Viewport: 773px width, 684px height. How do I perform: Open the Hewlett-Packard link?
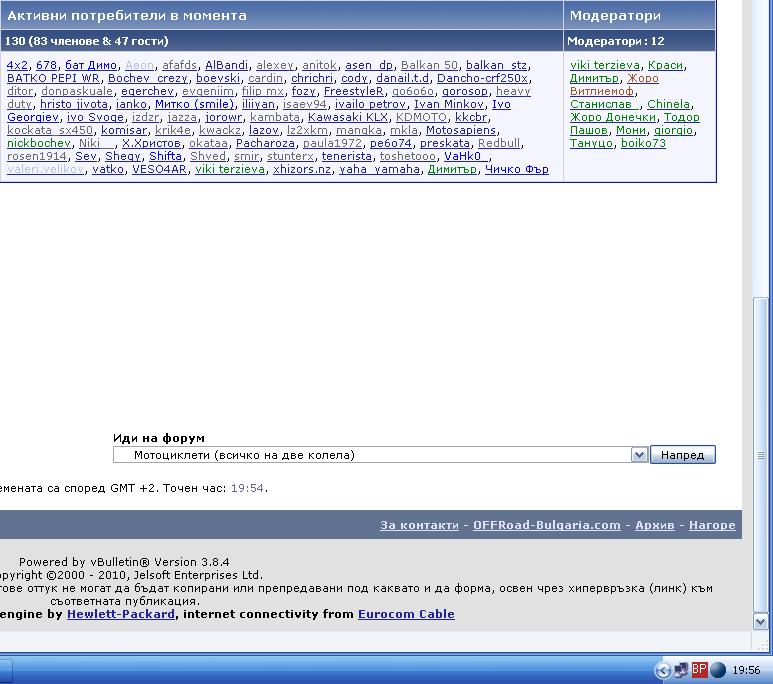(121, 614)
